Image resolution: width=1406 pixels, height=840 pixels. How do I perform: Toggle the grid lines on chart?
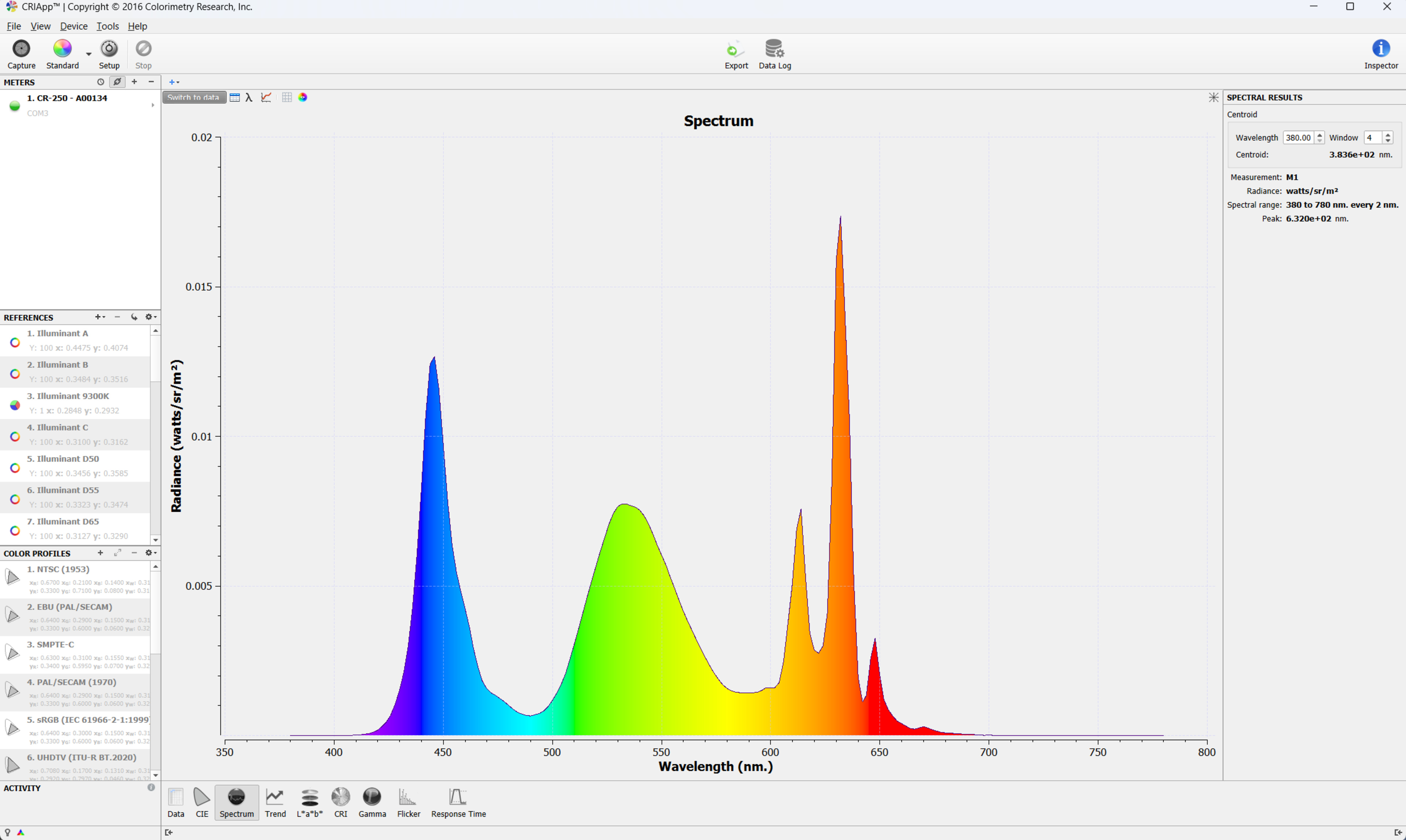[287, 97]
